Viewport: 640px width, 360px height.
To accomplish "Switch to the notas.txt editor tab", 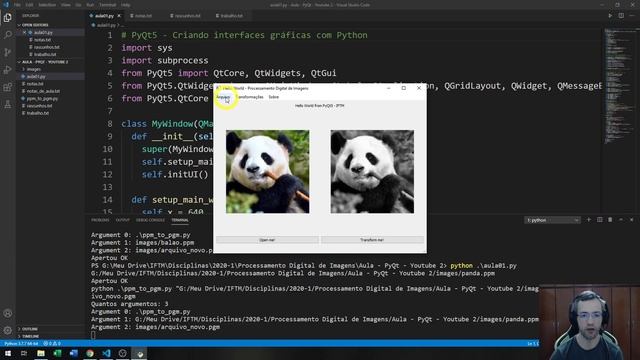I will pyautogui.click(x=143, y=16).
